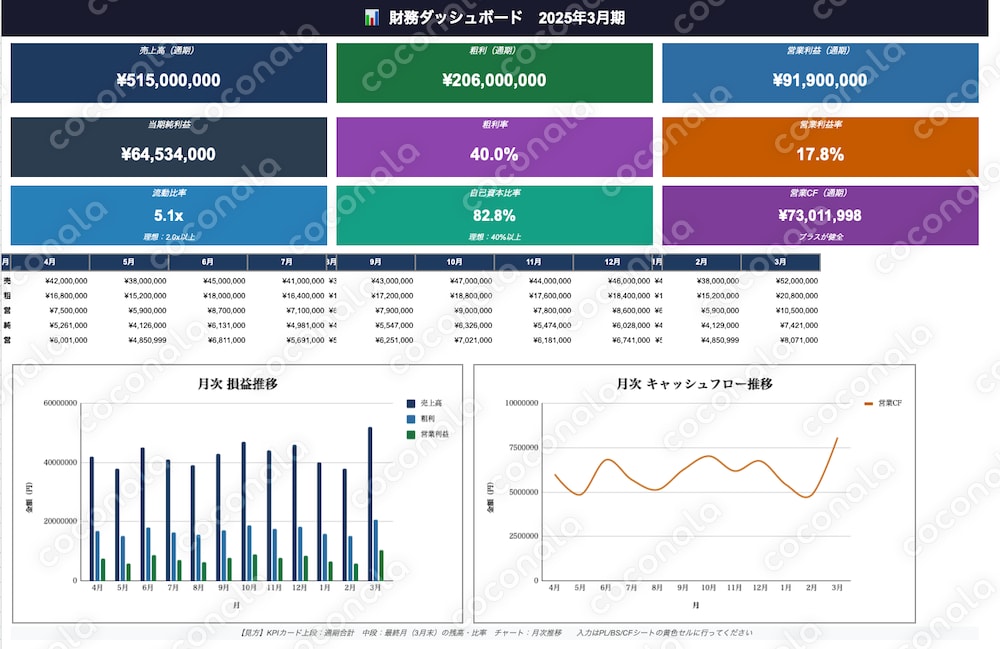Click the 10月 column header
1000x649 pixels.
pyautogui.click(x=455, y=262)
